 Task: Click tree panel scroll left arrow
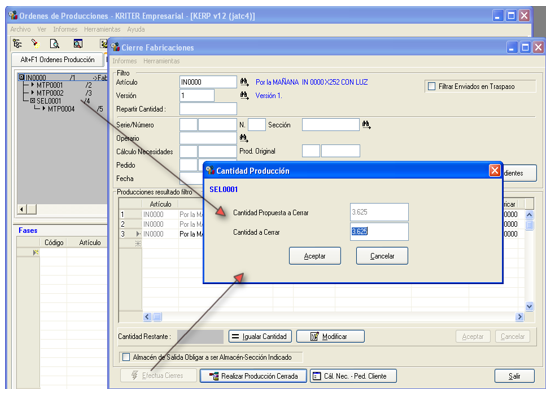[22, 209]
